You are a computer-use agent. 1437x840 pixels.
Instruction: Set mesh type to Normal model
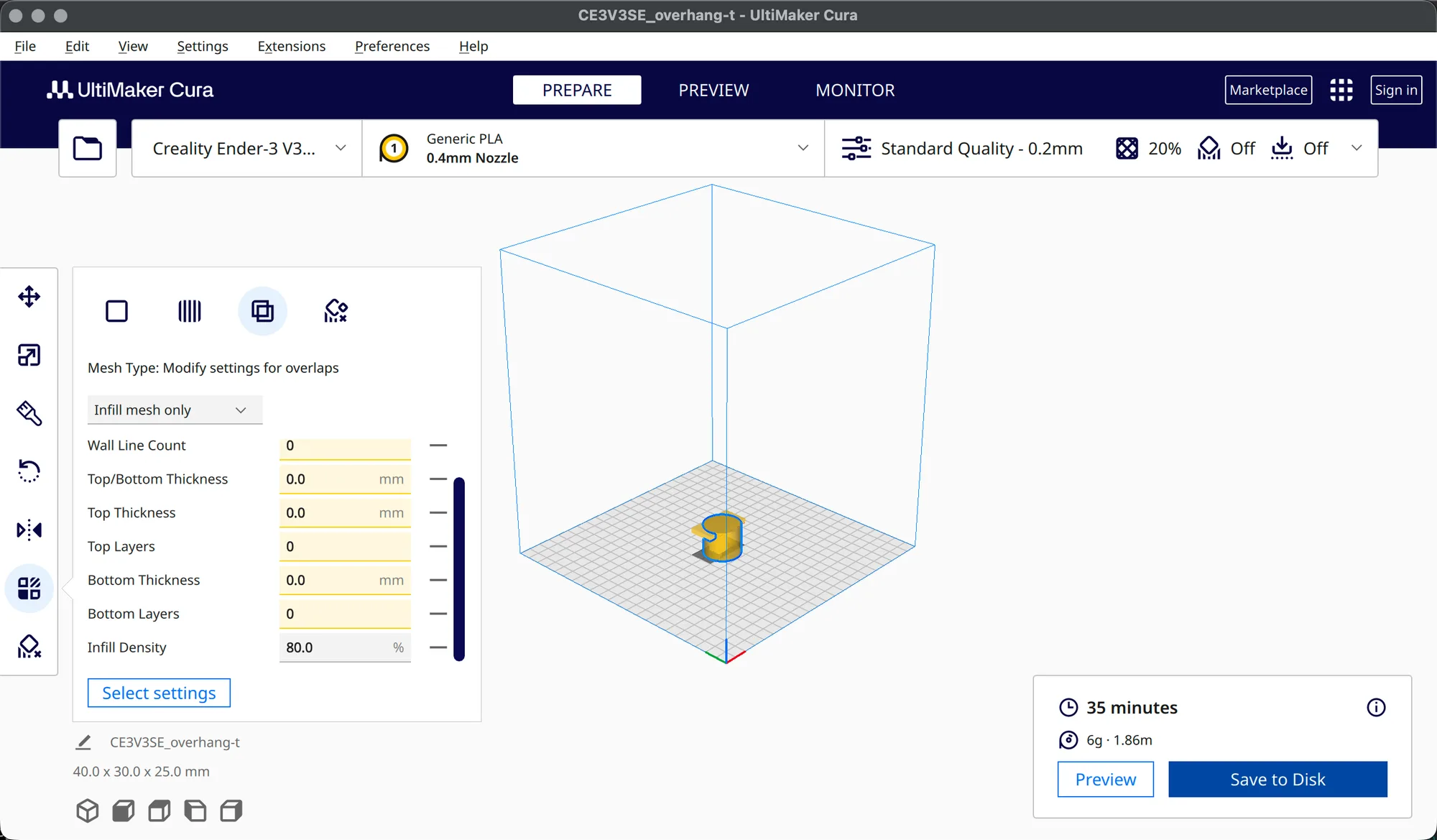pyautogui.click(x=116, y=311)
